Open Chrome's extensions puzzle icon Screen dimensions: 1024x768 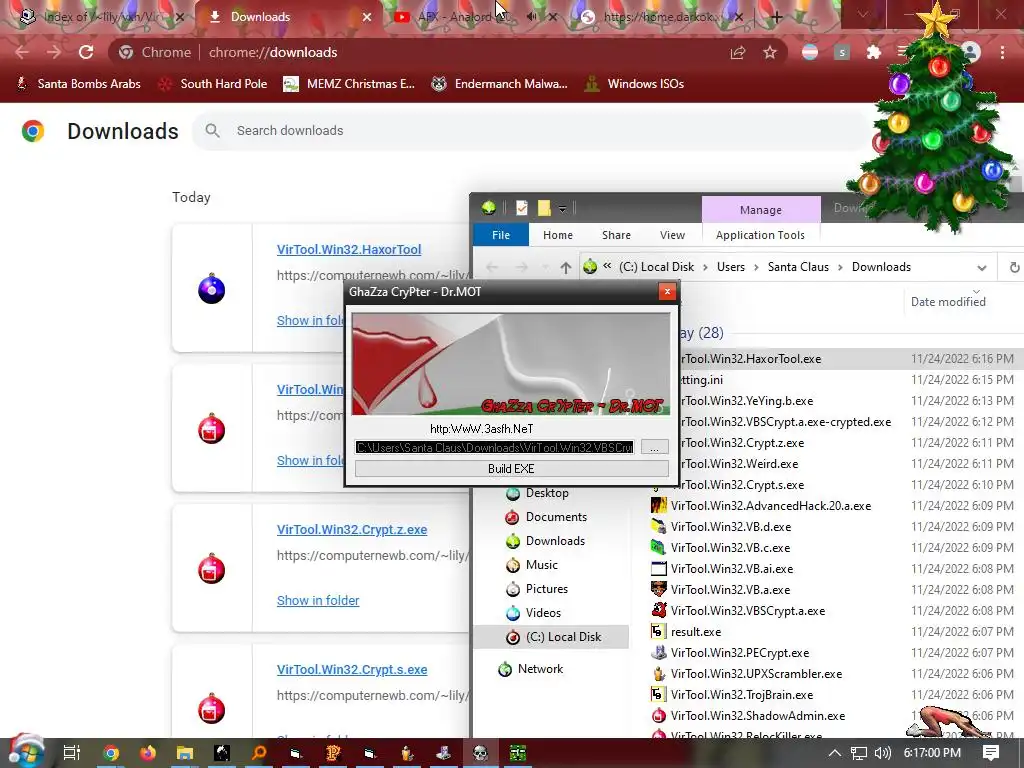(874, 52)
